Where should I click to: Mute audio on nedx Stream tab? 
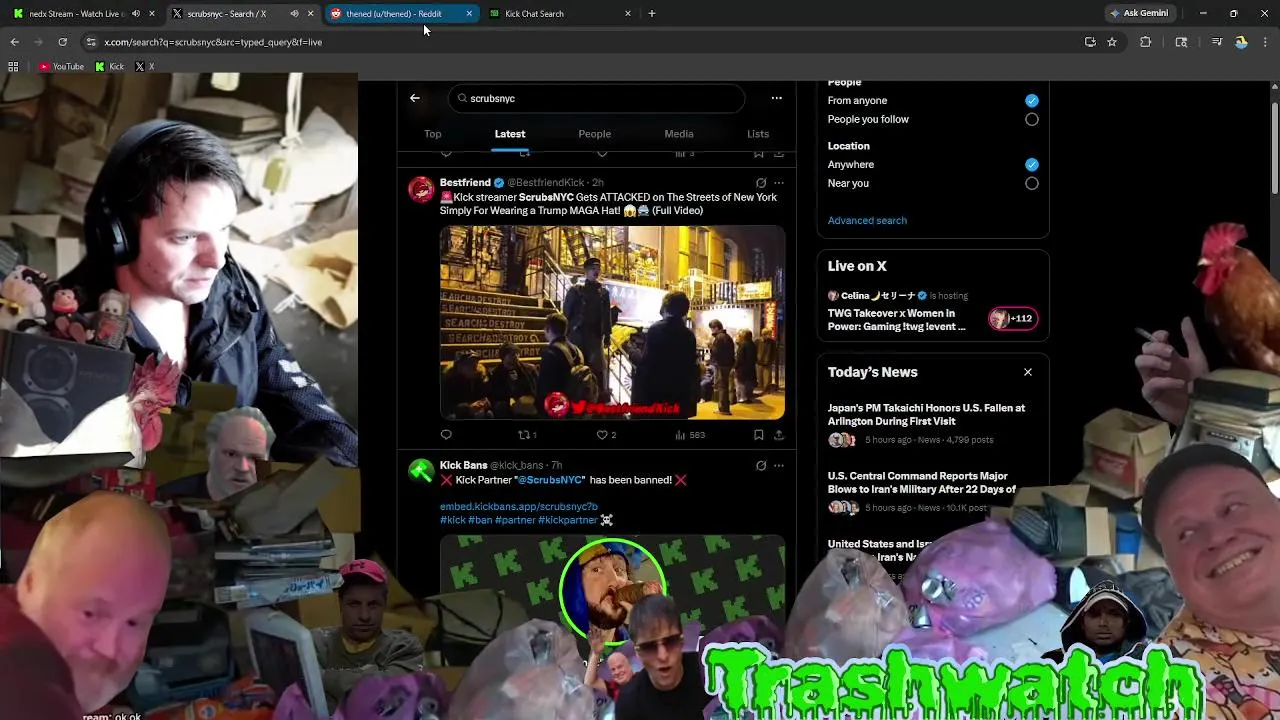click(136, 14)
